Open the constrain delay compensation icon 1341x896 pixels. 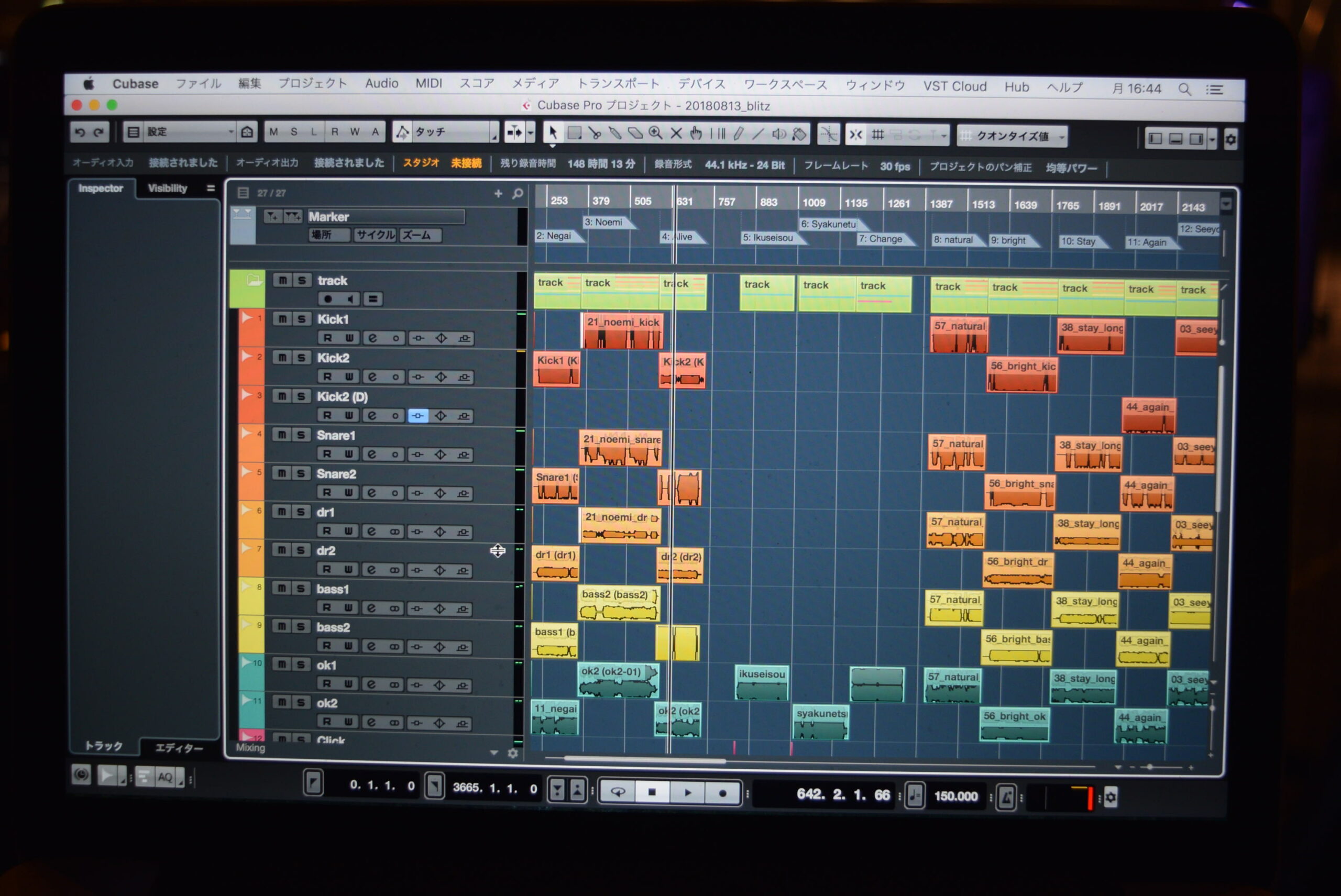pyautogui.click(x=81, y=776)
